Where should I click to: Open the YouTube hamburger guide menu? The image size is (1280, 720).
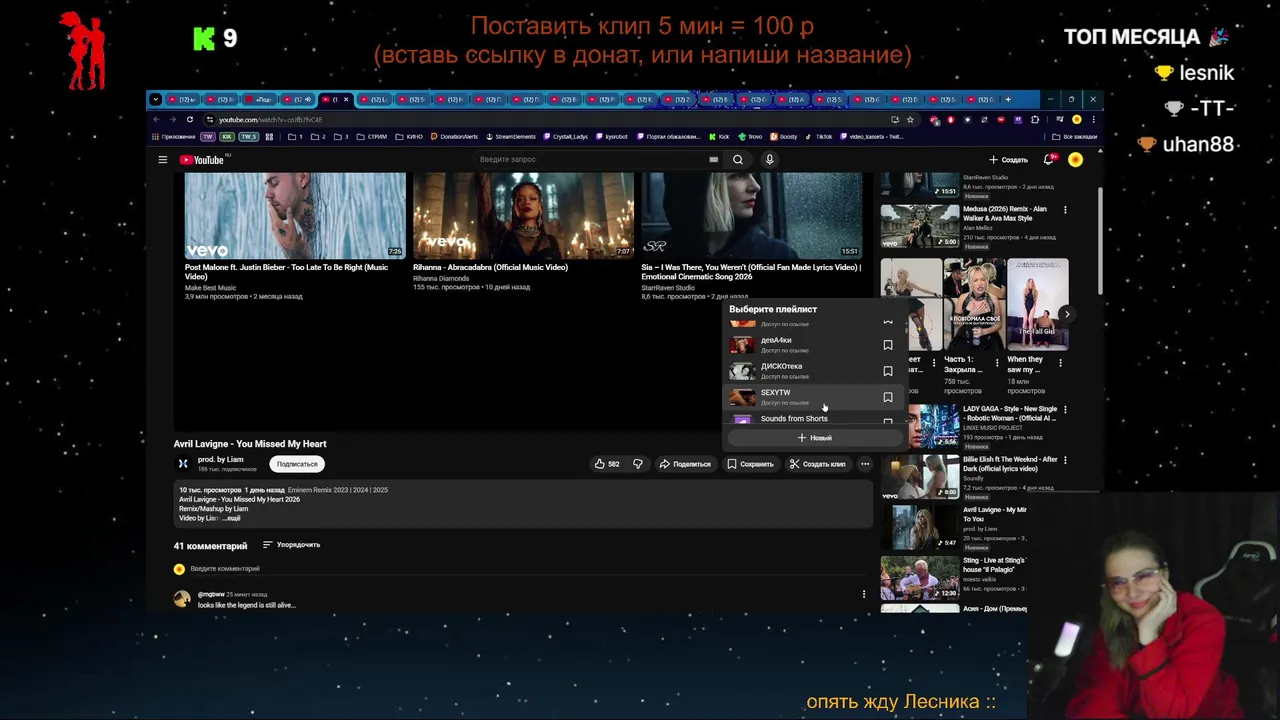point(162,160)
